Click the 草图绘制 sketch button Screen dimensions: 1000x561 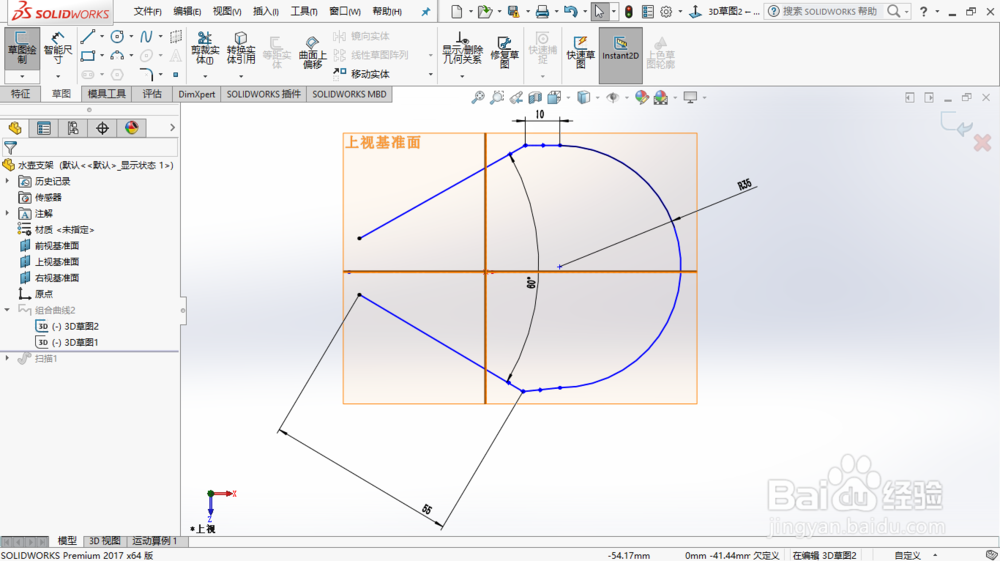click(x=22, y=48)
